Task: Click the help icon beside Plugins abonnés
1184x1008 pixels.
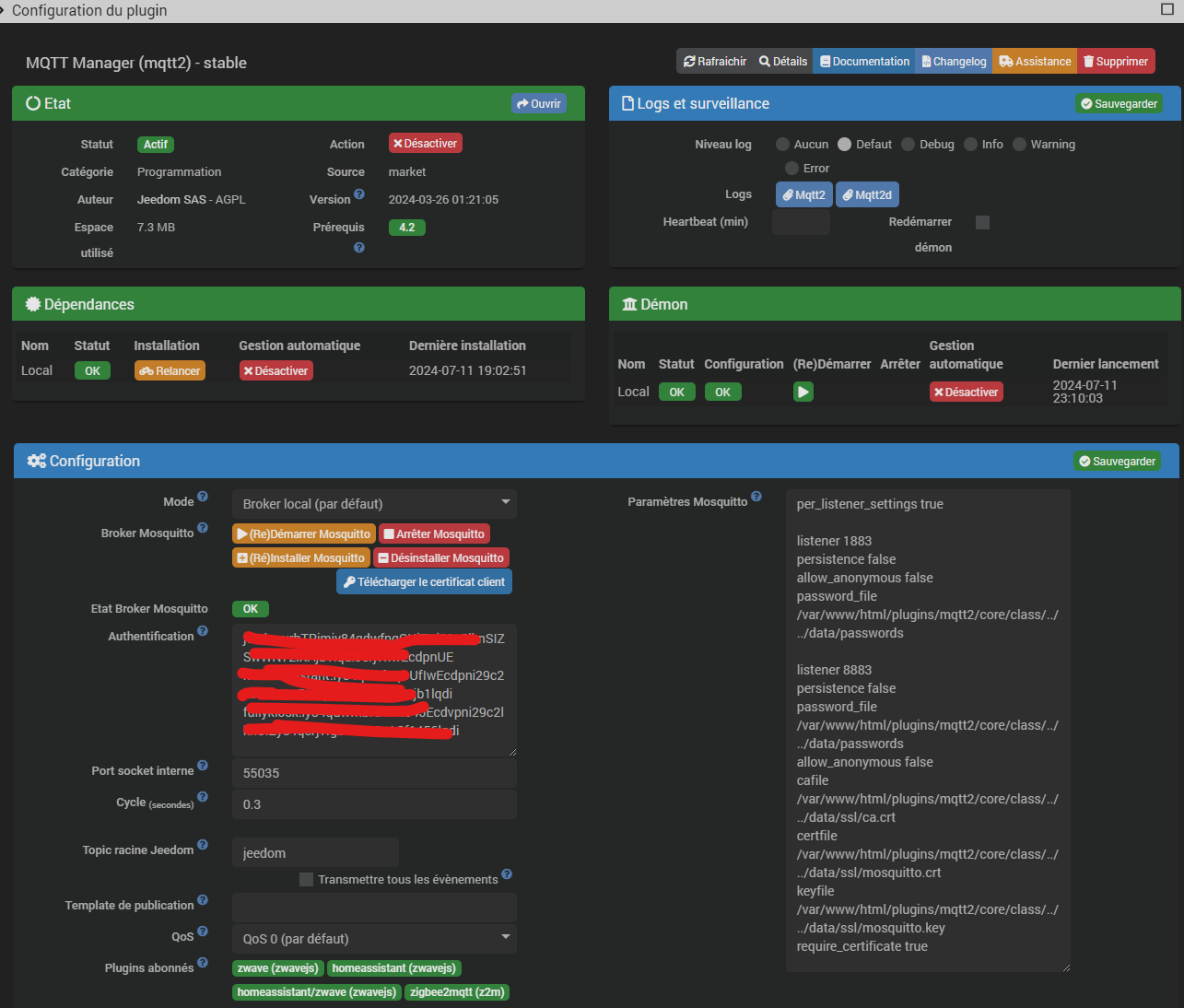Action: 203,963
